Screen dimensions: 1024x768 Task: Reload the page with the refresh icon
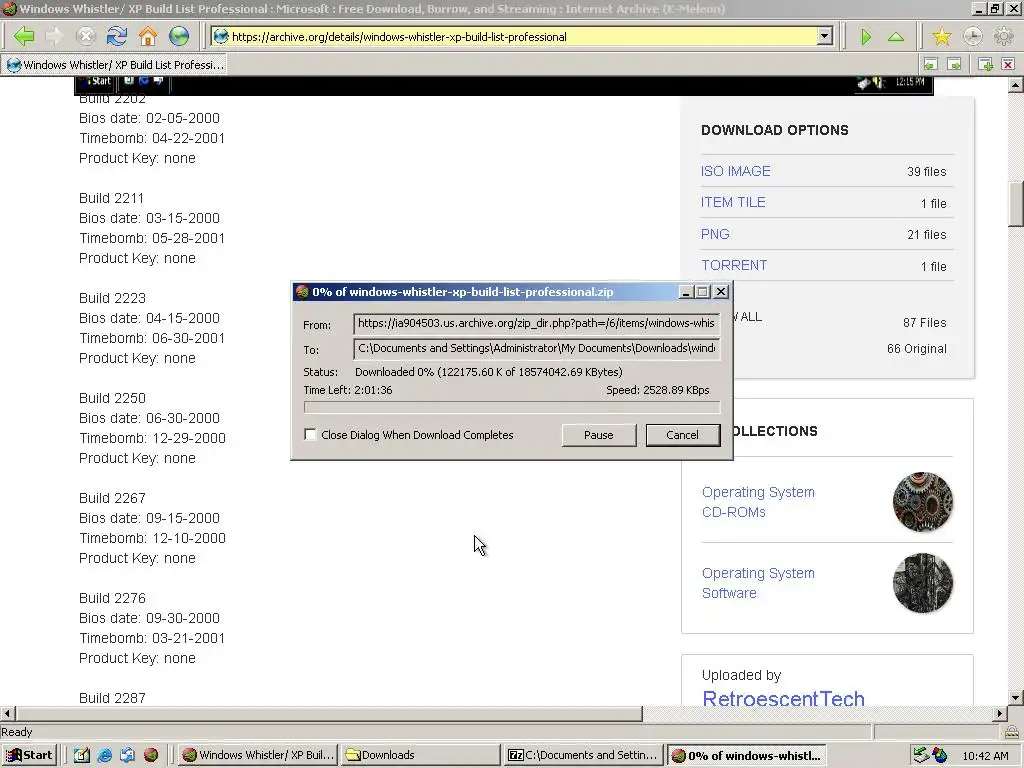point(117,36)
